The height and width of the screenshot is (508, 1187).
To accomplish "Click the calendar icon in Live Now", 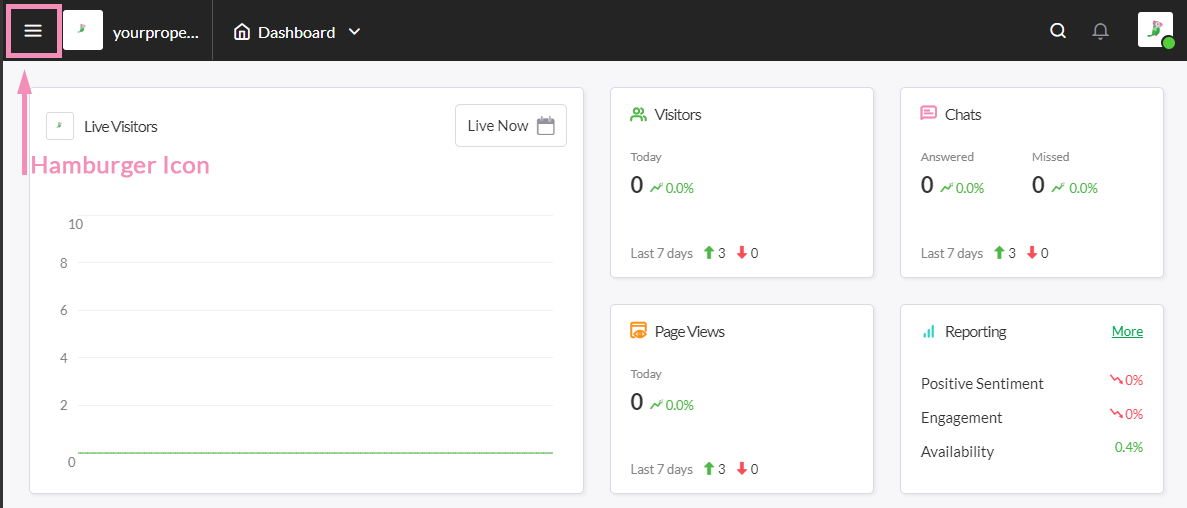I will (546, 126).
